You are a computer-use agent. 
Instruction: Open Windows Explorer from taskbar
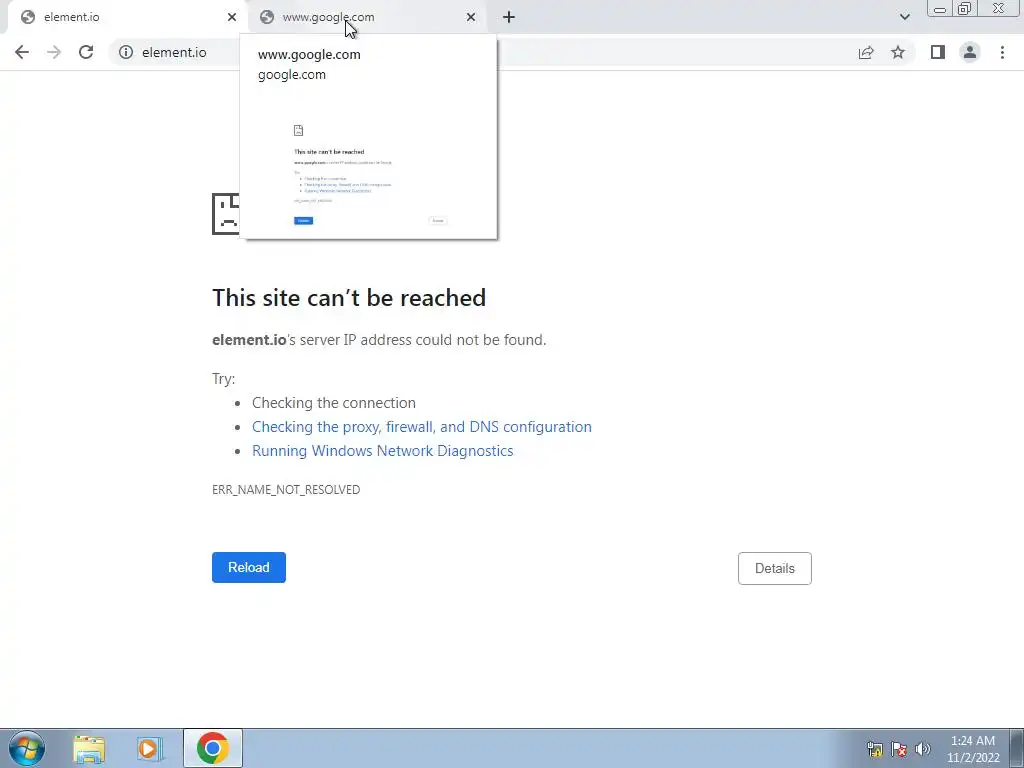89,748
